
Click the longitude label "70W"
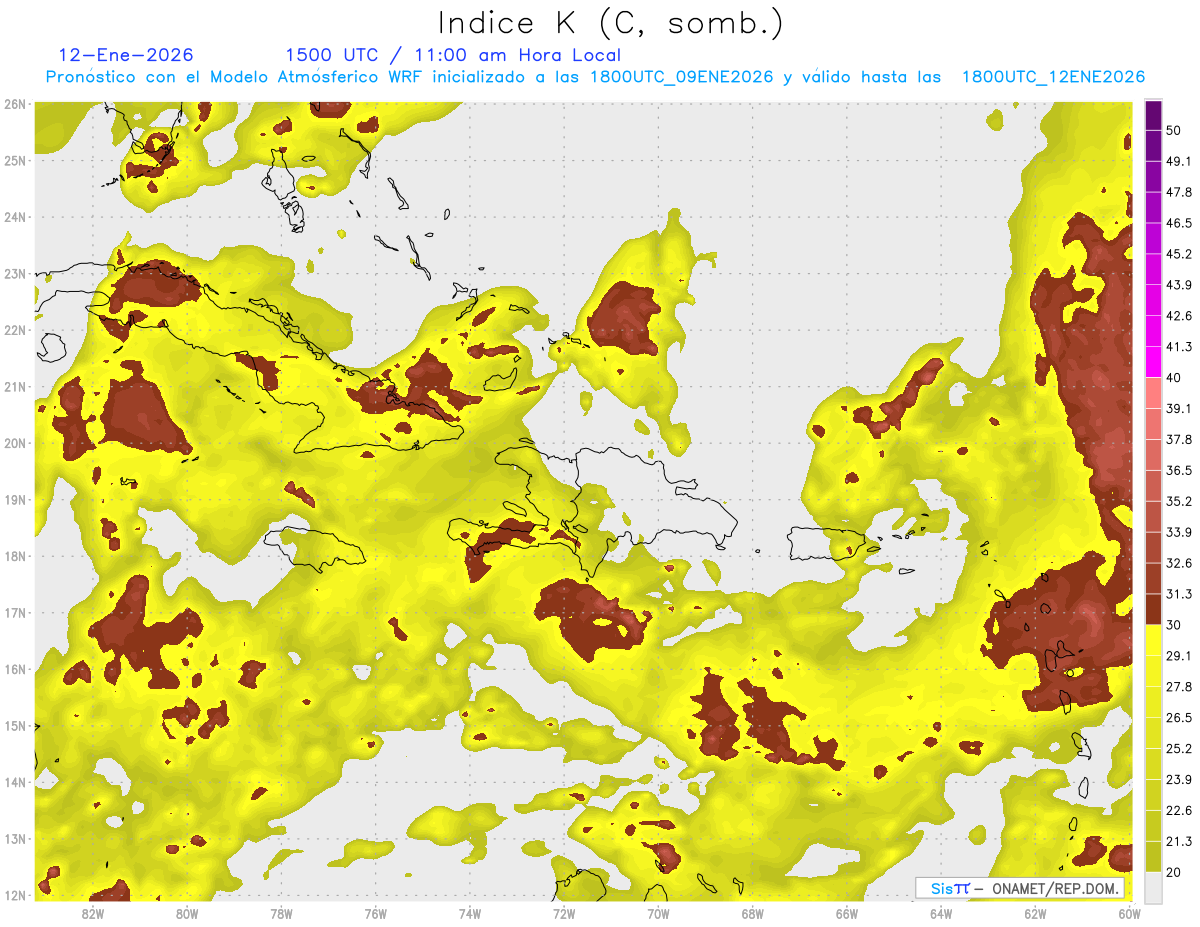pos(658,913)
